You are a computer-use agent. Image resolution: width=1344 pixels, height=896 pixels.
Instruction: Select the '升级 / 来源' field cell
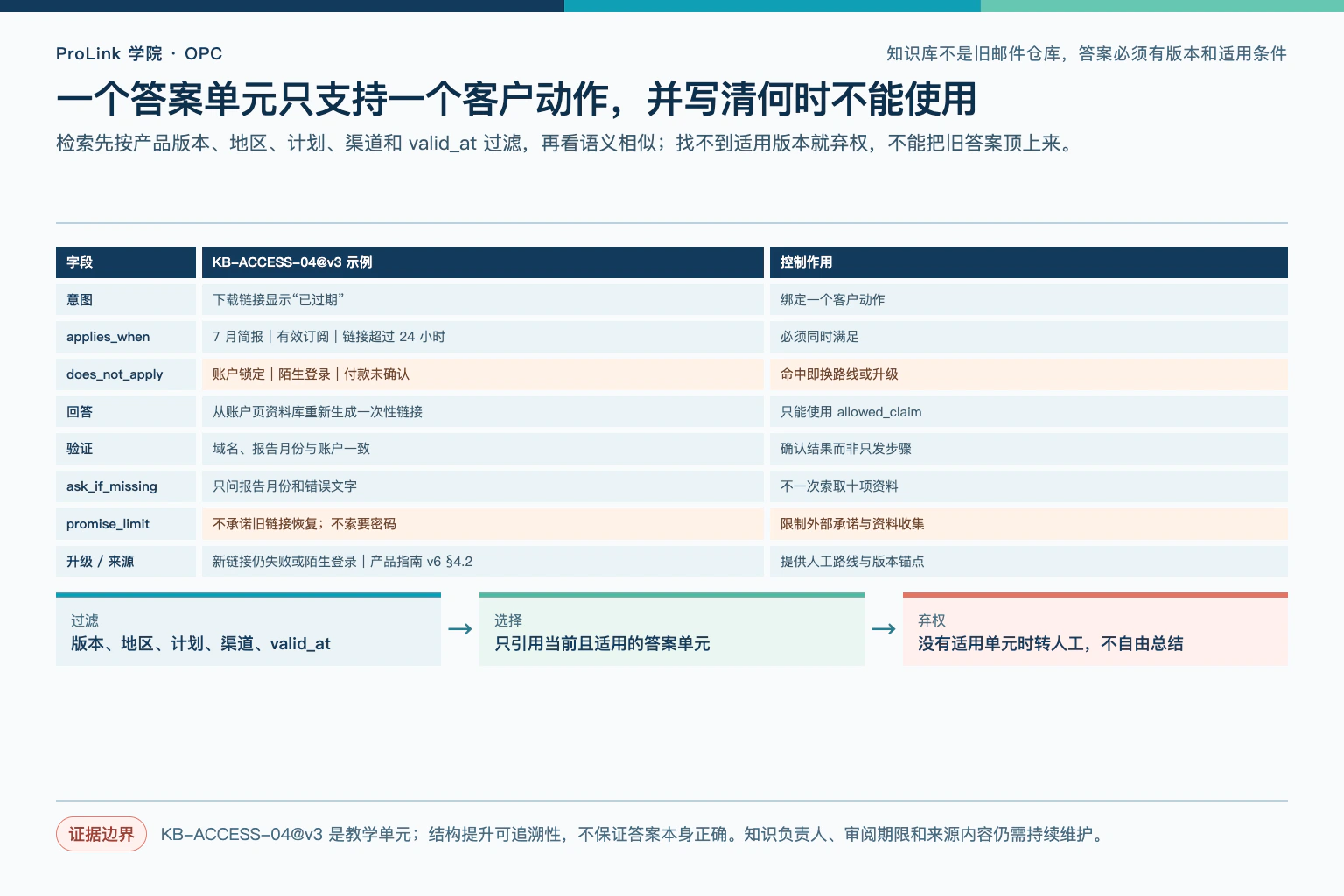pos(126,562)
